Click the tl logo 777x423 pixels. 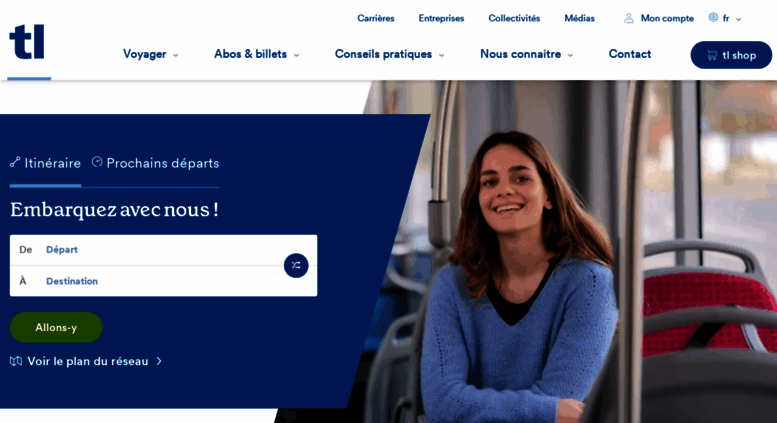pyautogui.click(x=27, y=42)
